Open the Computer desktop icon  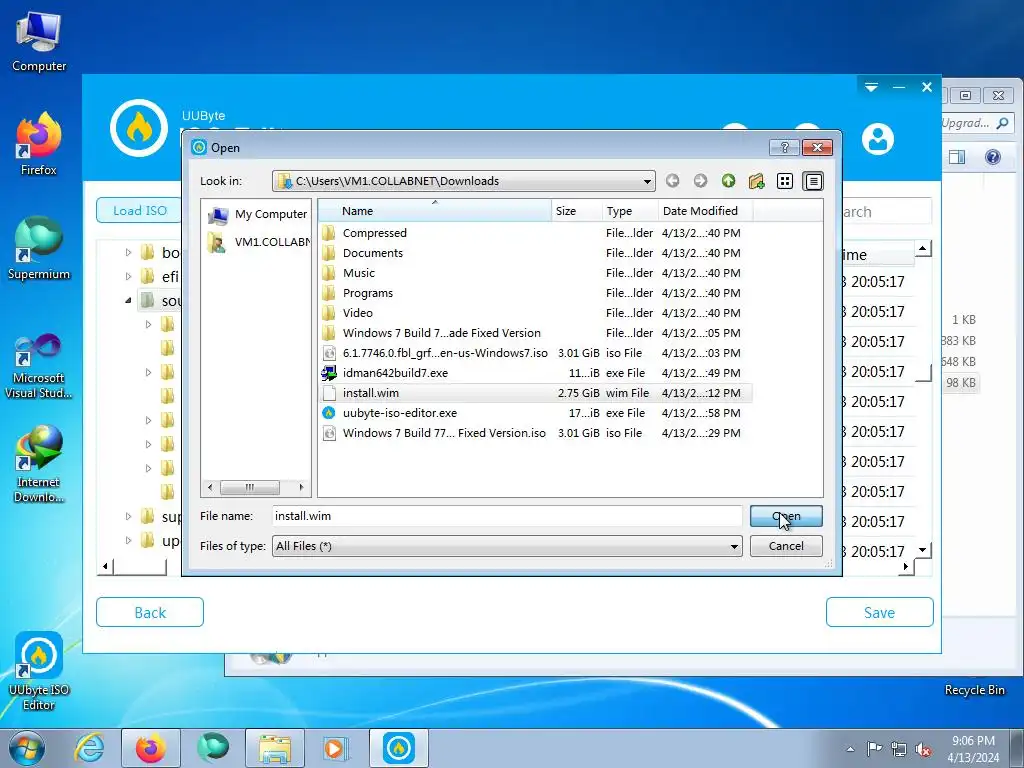click(39, 41)
